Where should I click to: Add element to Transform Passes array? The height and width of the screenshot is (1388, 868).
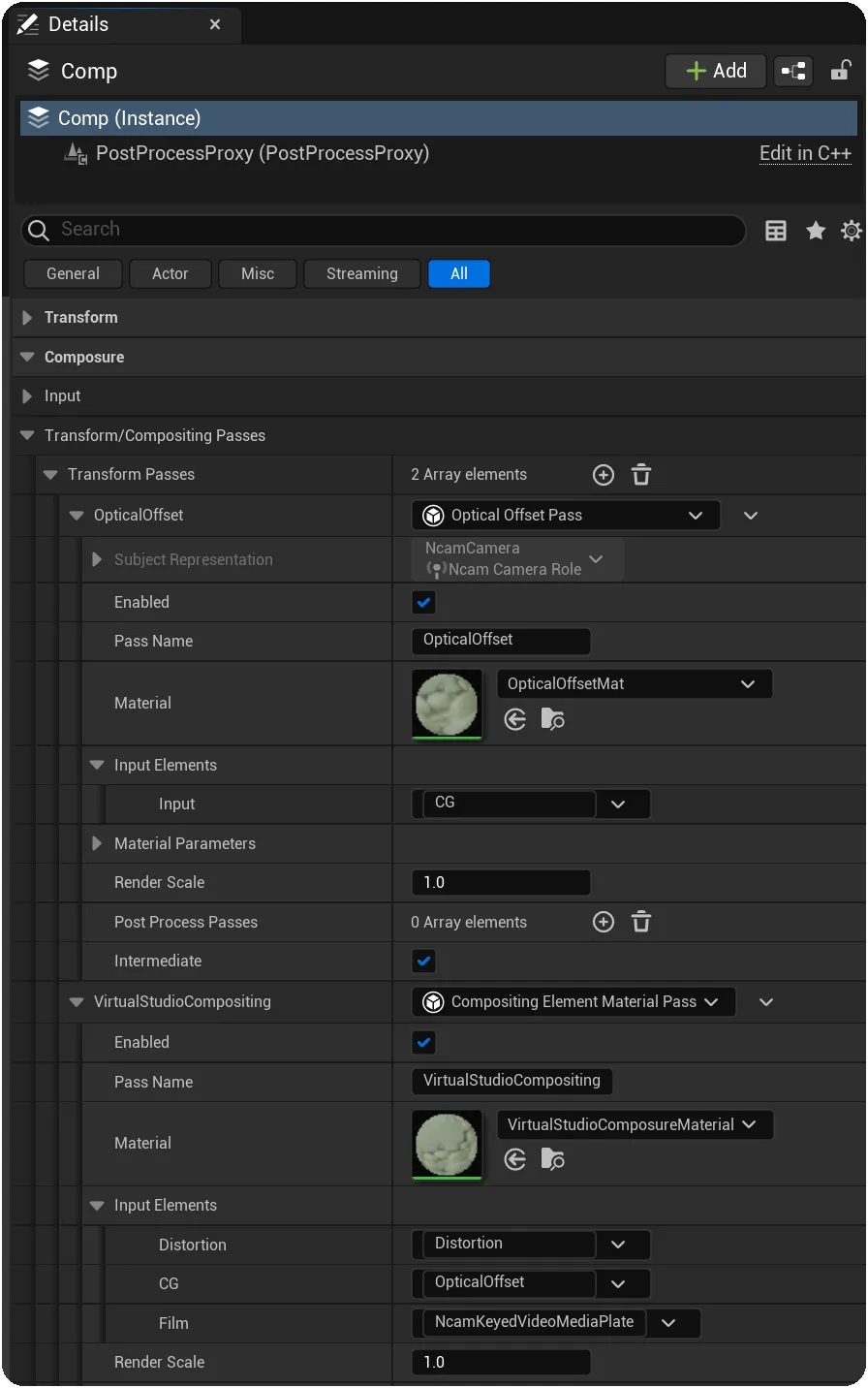604,475
